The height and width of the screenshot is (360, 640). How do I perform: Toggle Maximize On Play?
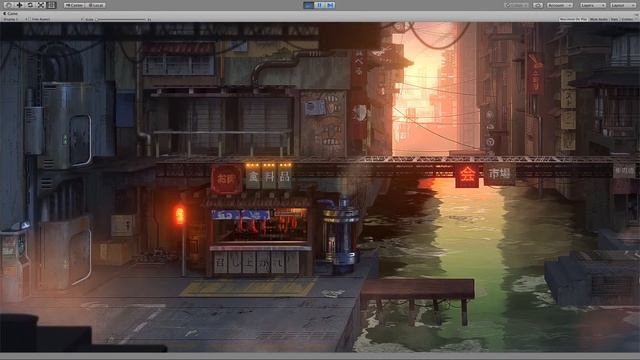(573, 19)
